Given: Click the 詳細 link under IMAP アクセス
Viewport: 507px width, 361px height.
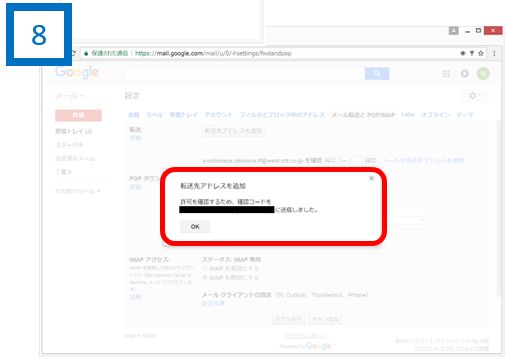Looking at the screenshot, I should click(135, 297).
